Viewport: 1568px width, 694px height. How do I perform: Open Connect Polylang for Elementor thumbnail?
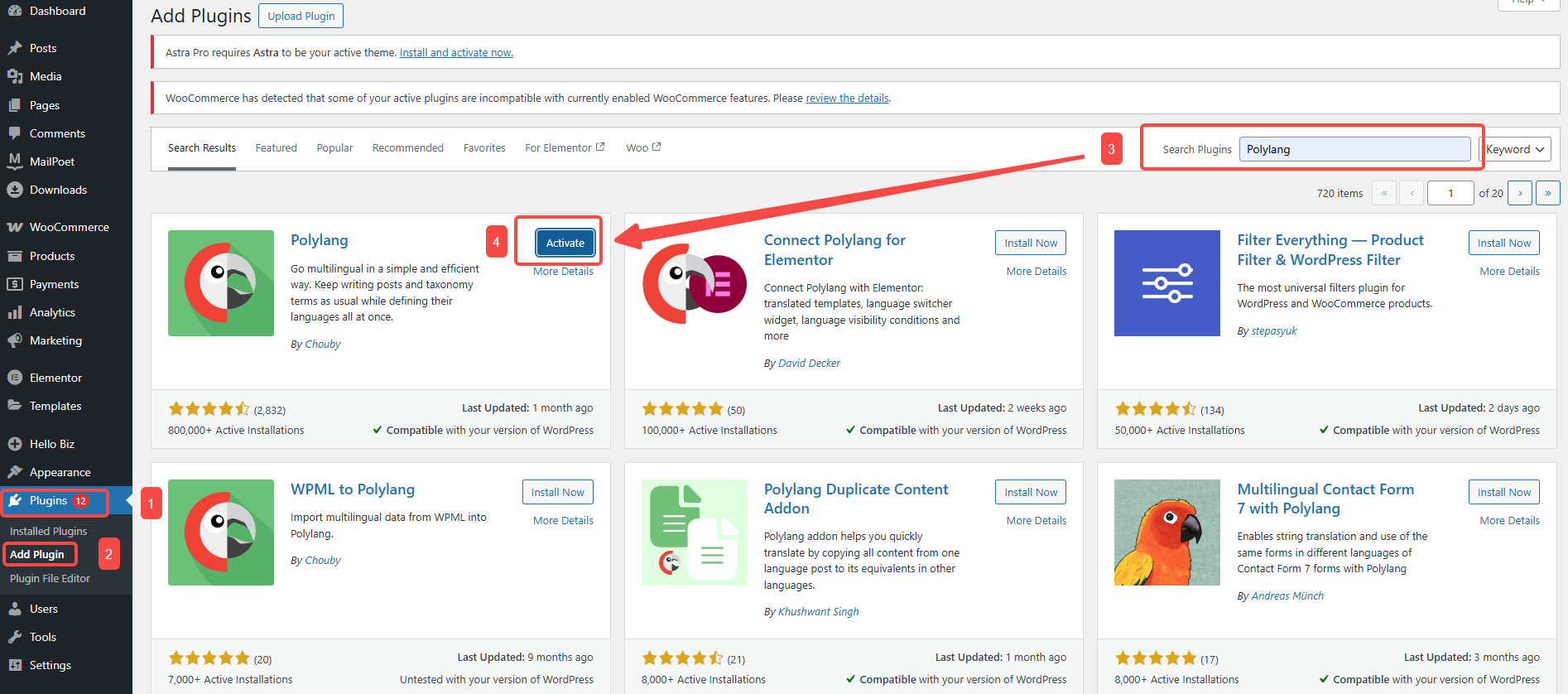pos(695,283)
